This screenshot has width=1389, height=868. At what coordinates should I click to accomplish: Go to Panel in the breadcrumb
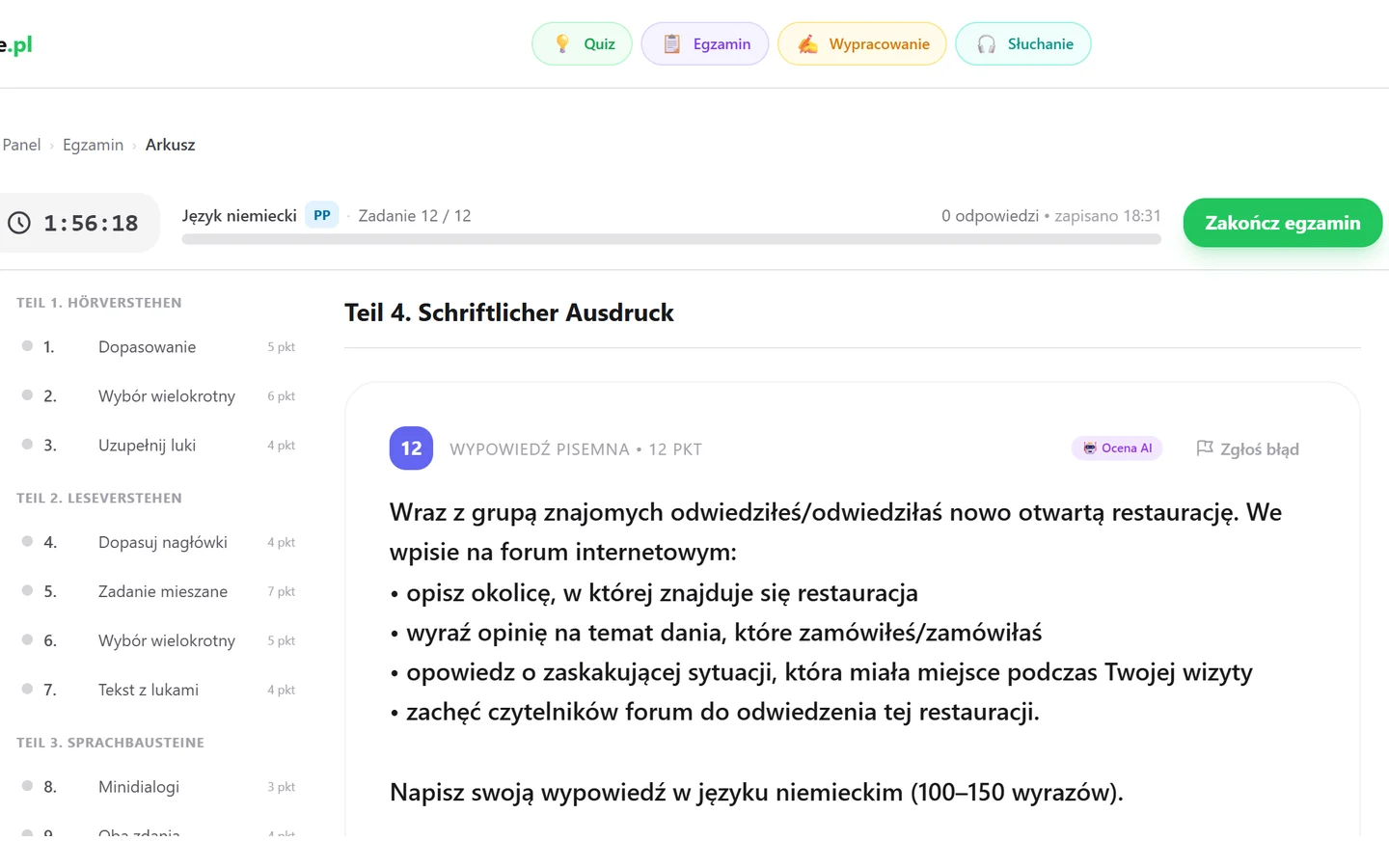[x=21, y=145]
